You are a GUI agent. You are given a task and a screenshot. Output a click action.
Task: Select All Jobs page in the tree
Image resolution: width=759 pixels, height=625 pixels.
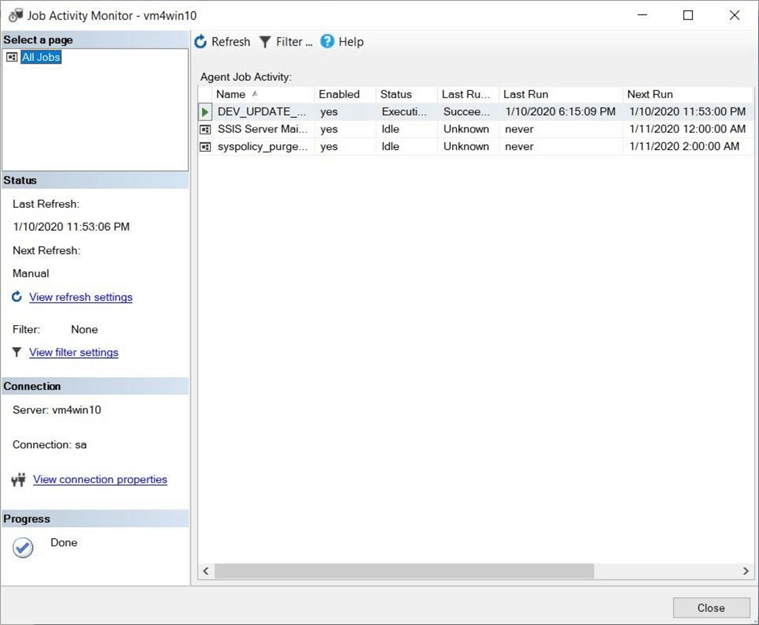(41, 58)
